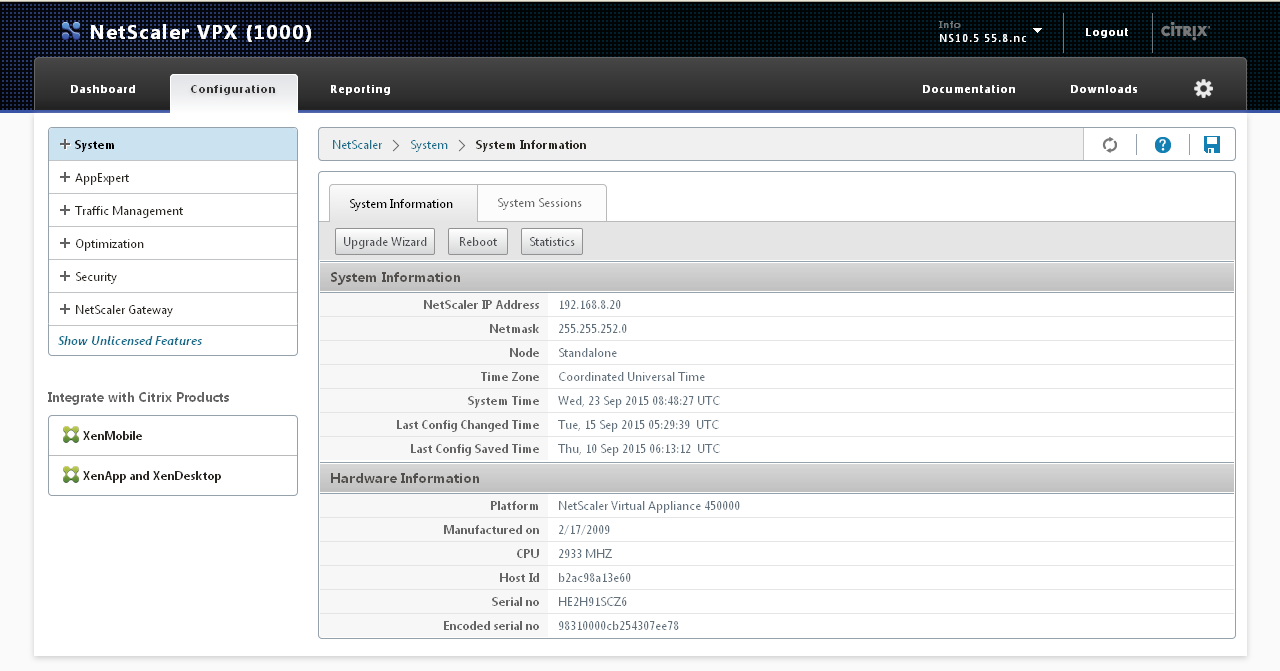Image resolution: width=1280 pixels, height=671 pixels.
Task: Click the NetScaler VPX (1000) title
Action: point(201,32)
